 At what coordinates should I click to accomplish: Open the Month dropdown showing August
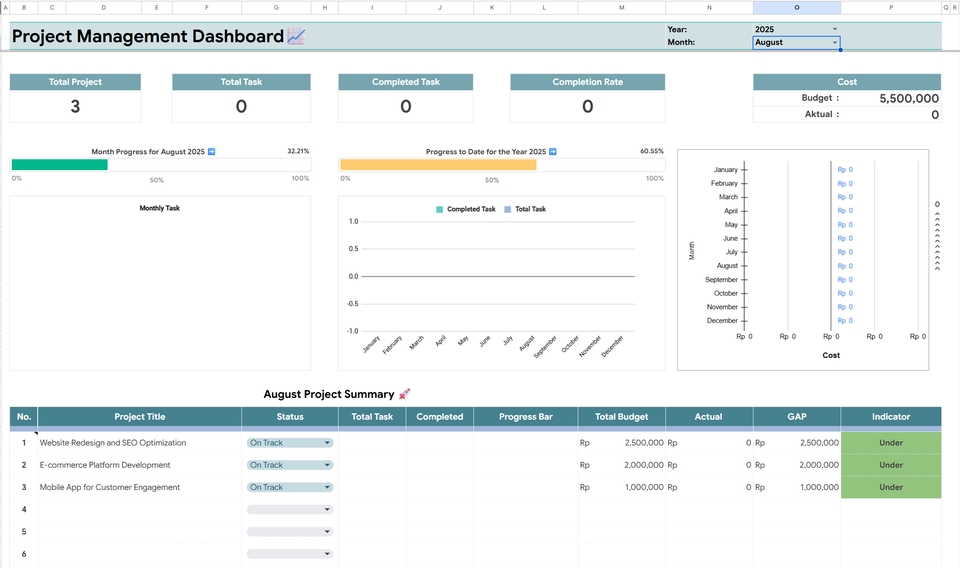(x=835, y=43)
